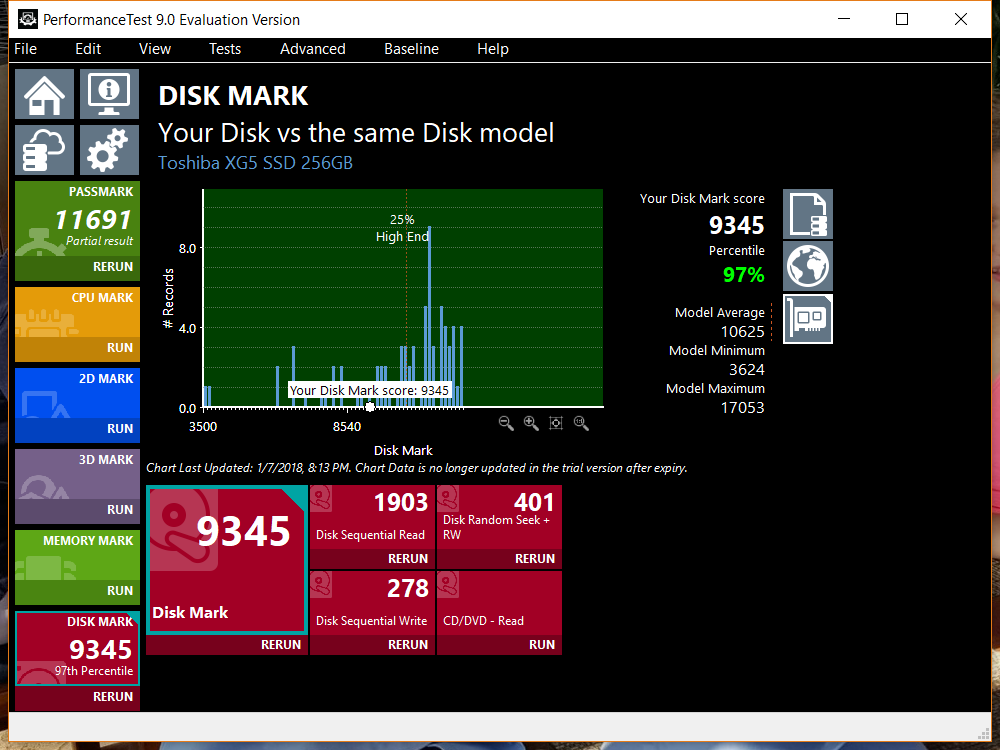Screen dimensions: 1000x750
Task: Select the large Disk Mark 9345 tile
Action: [x=227, y=560]
